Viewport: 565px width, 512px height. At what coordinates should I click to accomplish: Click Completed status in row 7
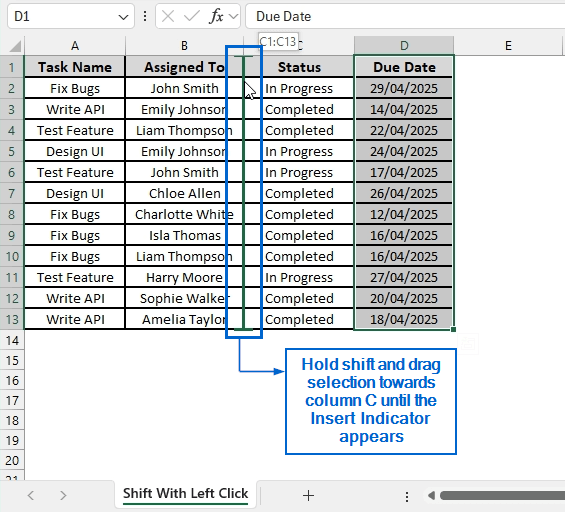pyautogui.click(x=299, y=193)
